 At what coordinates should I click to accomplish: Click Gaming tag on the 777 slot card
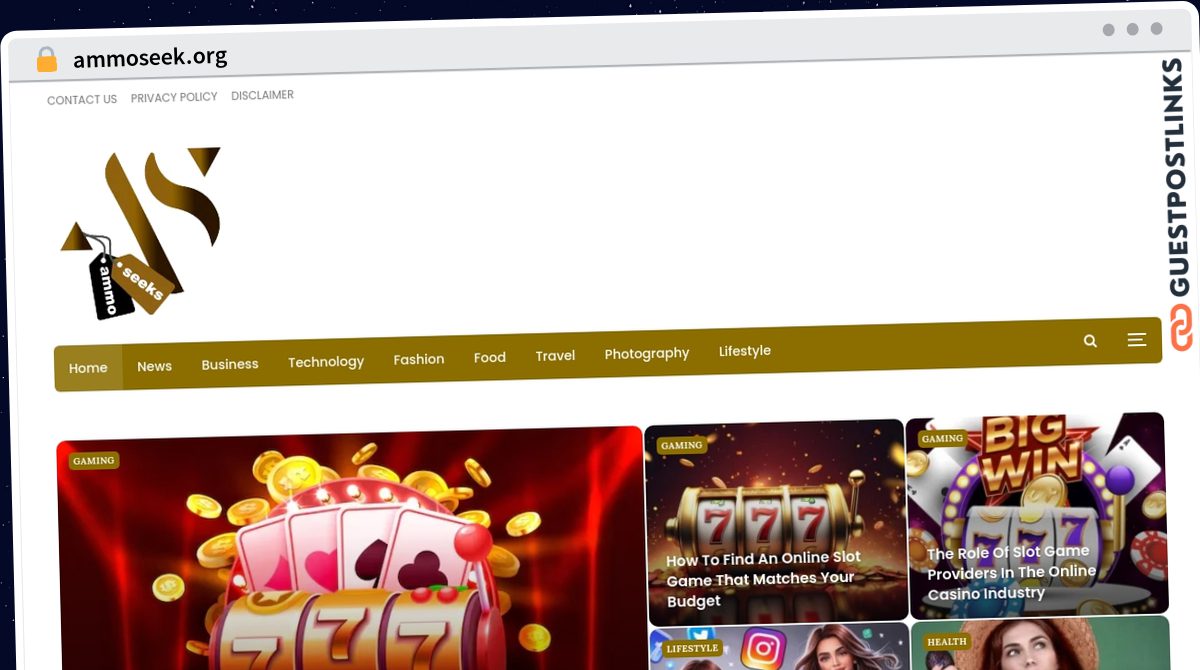(682, 446)
